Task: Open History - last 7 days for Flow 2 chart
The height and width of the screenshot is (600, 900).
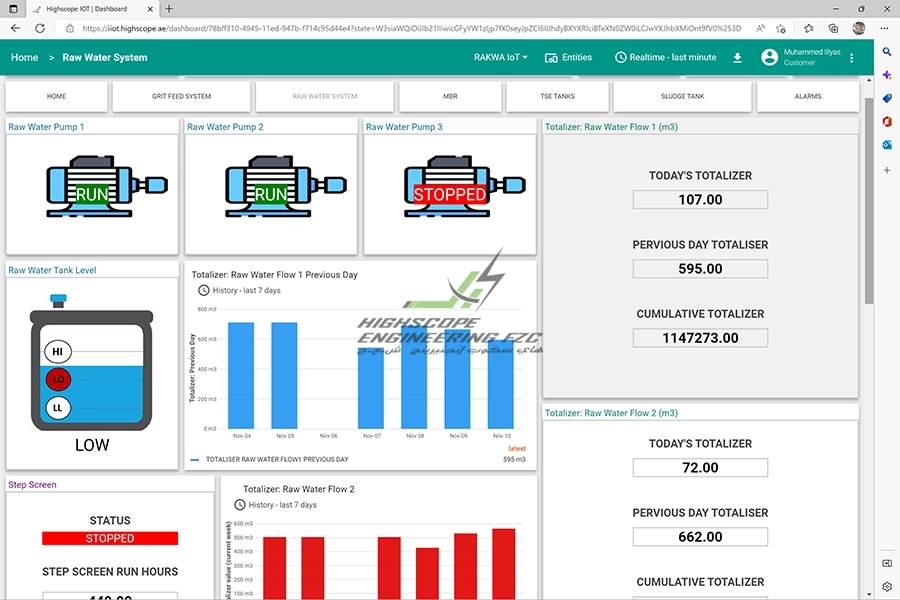Action: (x=276, y=505)
